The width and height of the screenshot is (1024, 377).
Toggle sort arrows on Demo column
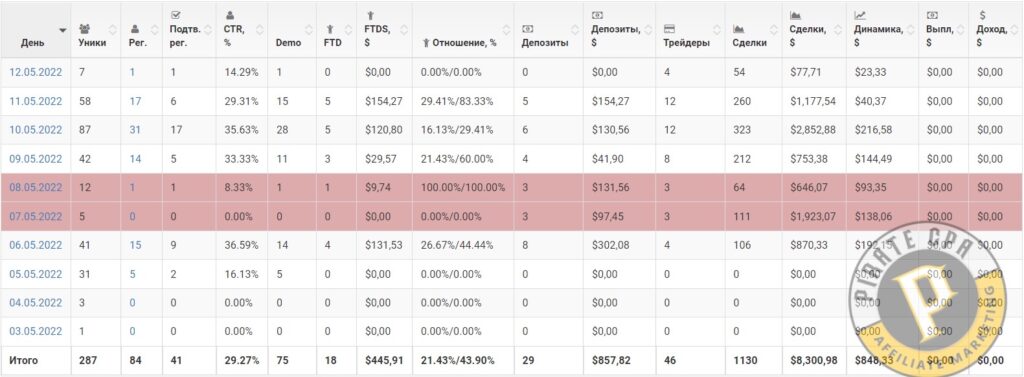click(x=308, y=29)
